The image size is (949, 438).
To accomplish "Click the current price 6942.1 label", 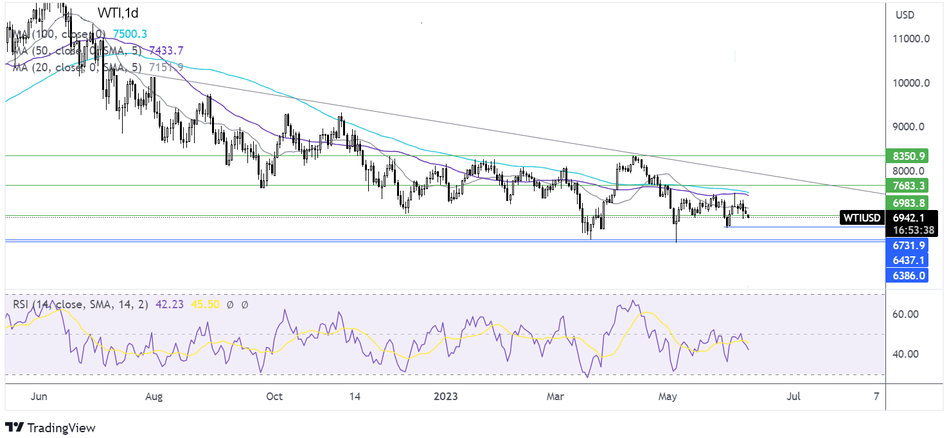I will coord(912,216).
